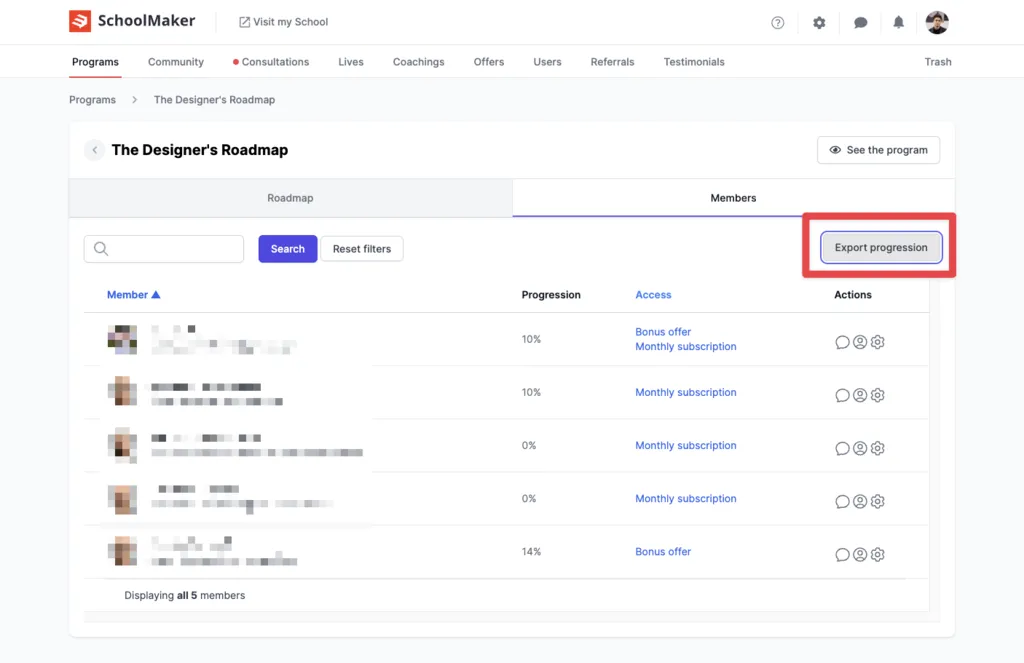1024x663 pixels.
Task: Click Reset filters
Action: (362, 249)
